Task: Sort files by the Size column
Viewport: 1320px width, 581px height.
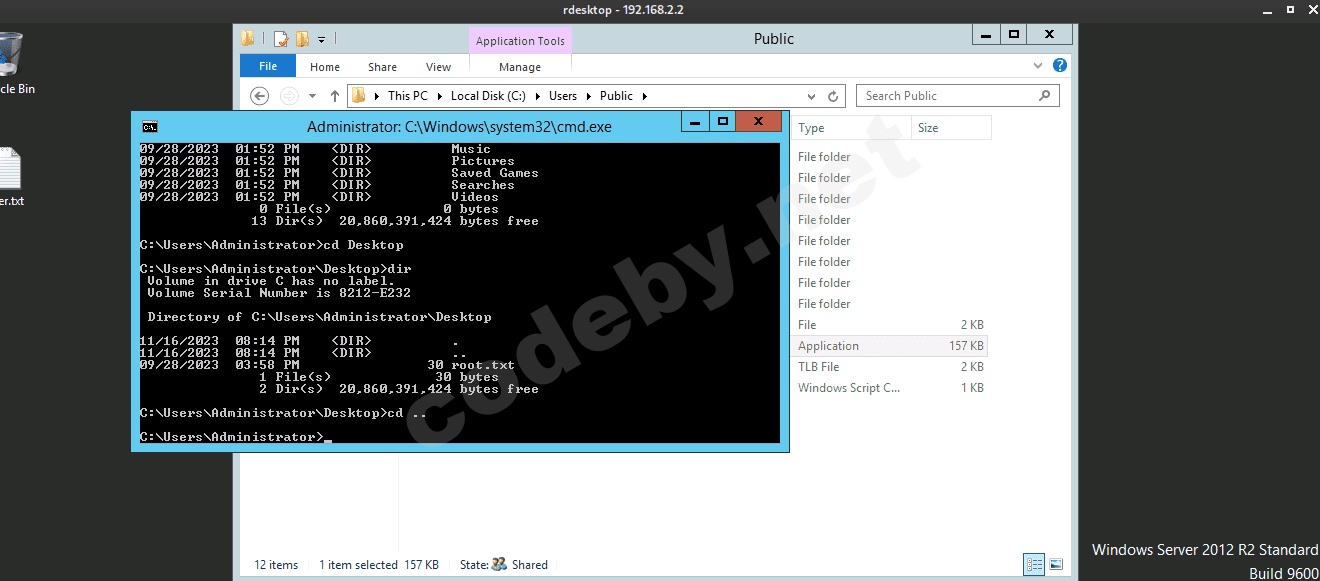Action: click(x=951, y=128)
